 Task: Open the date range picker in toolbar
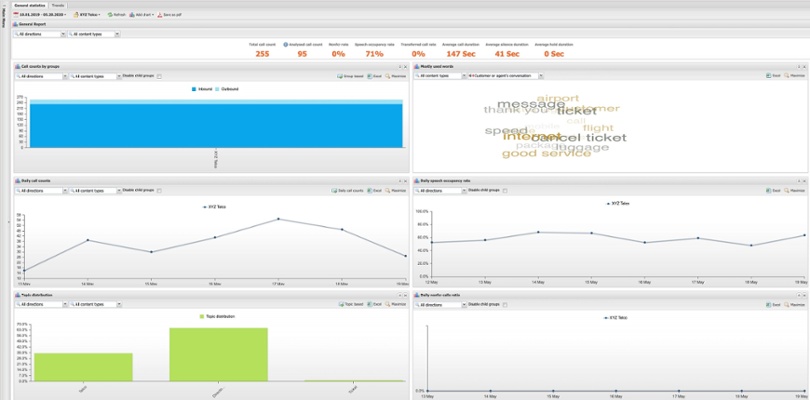42,14
